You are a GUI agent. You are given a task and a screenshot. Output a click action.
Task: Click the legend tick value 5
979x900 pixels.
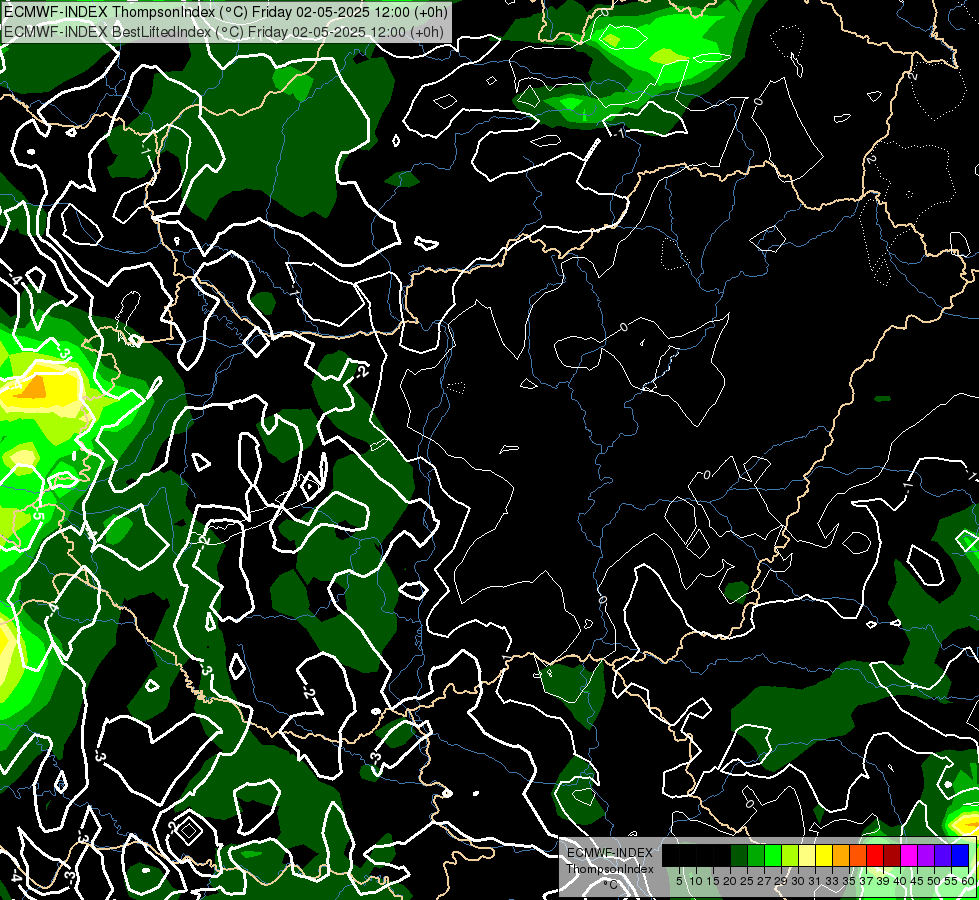point(679,881)
